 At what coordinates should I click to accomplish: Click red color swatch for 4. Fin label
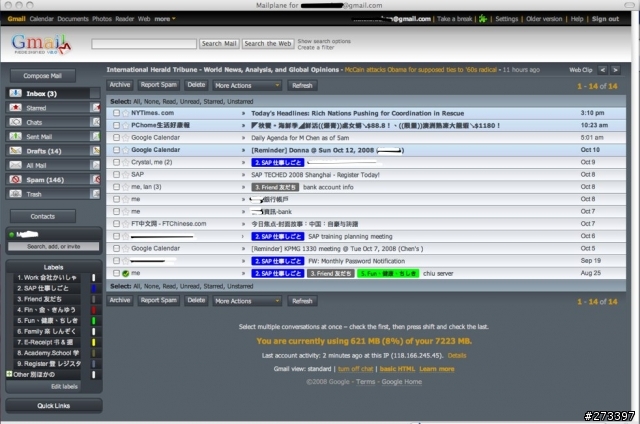coord(93,310)
